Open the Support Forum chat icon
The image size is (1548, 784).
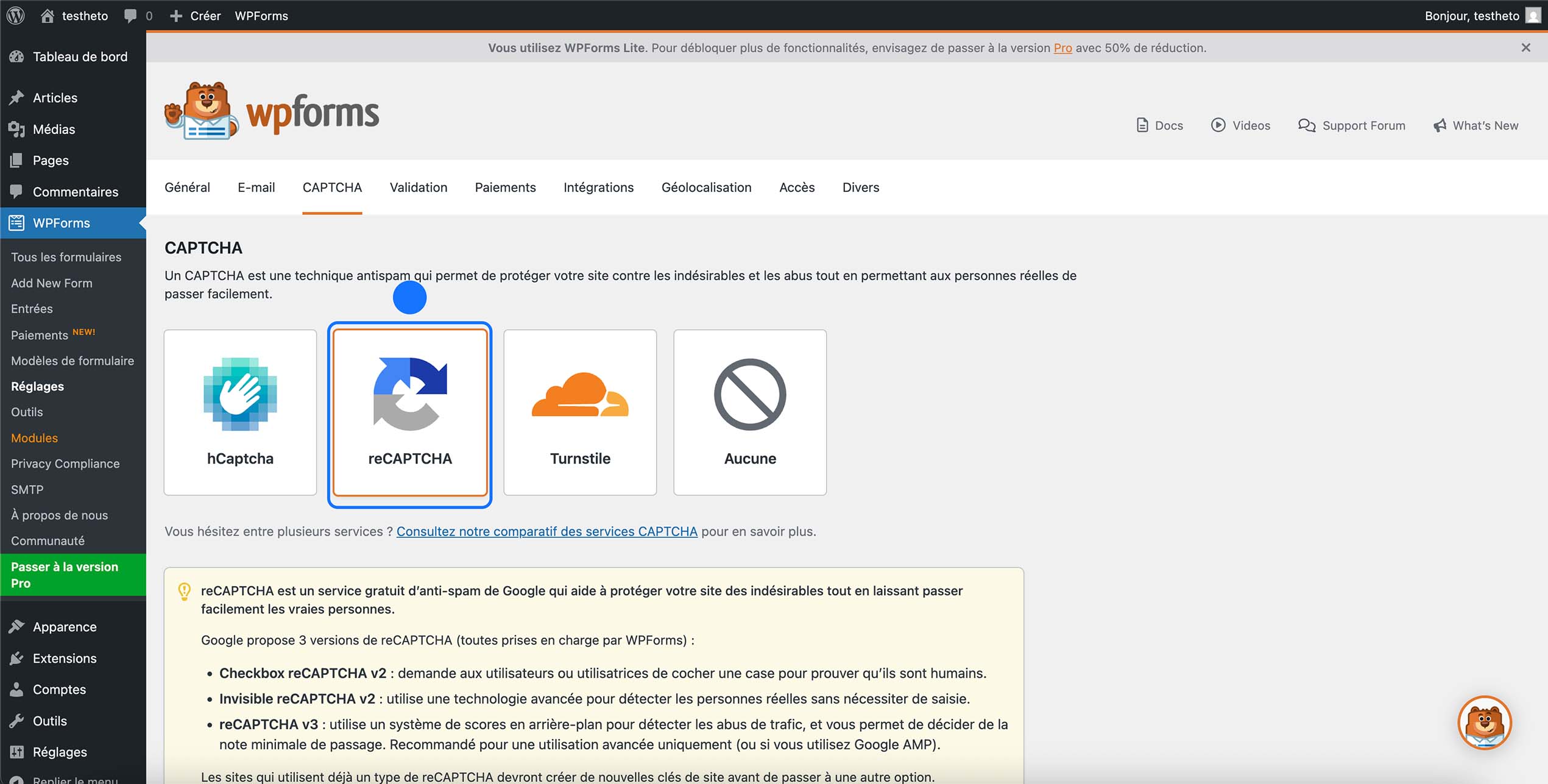[x=1306, y=125]
